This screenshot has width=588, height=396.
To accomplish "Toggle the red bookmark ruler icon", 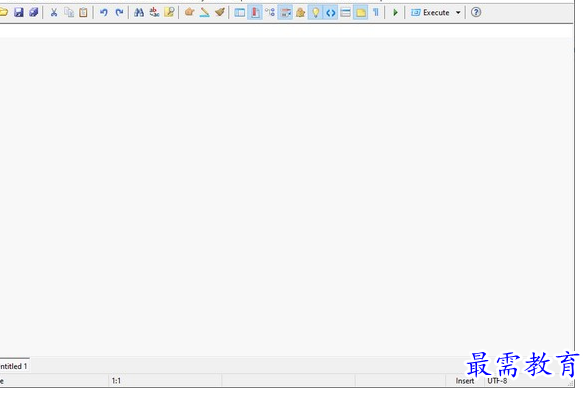I will coord(255,12).
